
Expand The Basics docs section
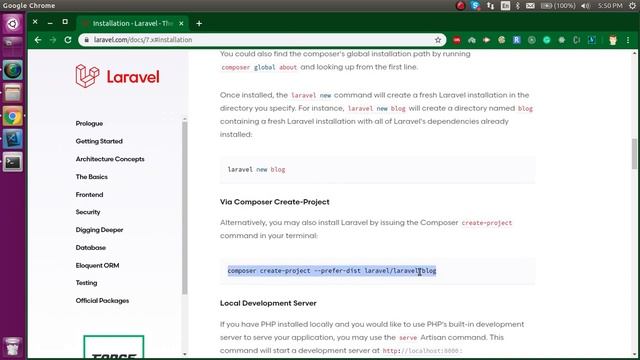(x=91, y=177)
